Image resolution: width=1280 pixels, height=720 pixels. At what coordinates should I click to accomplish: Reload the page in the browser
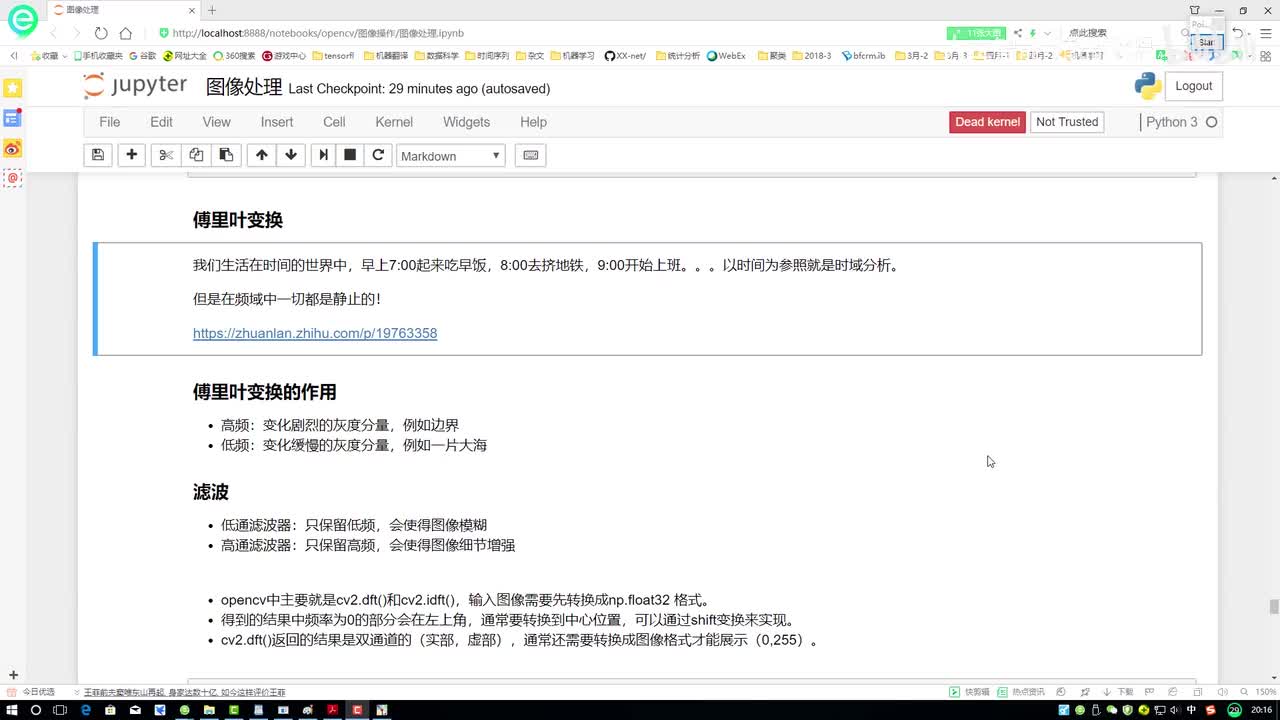101,33
